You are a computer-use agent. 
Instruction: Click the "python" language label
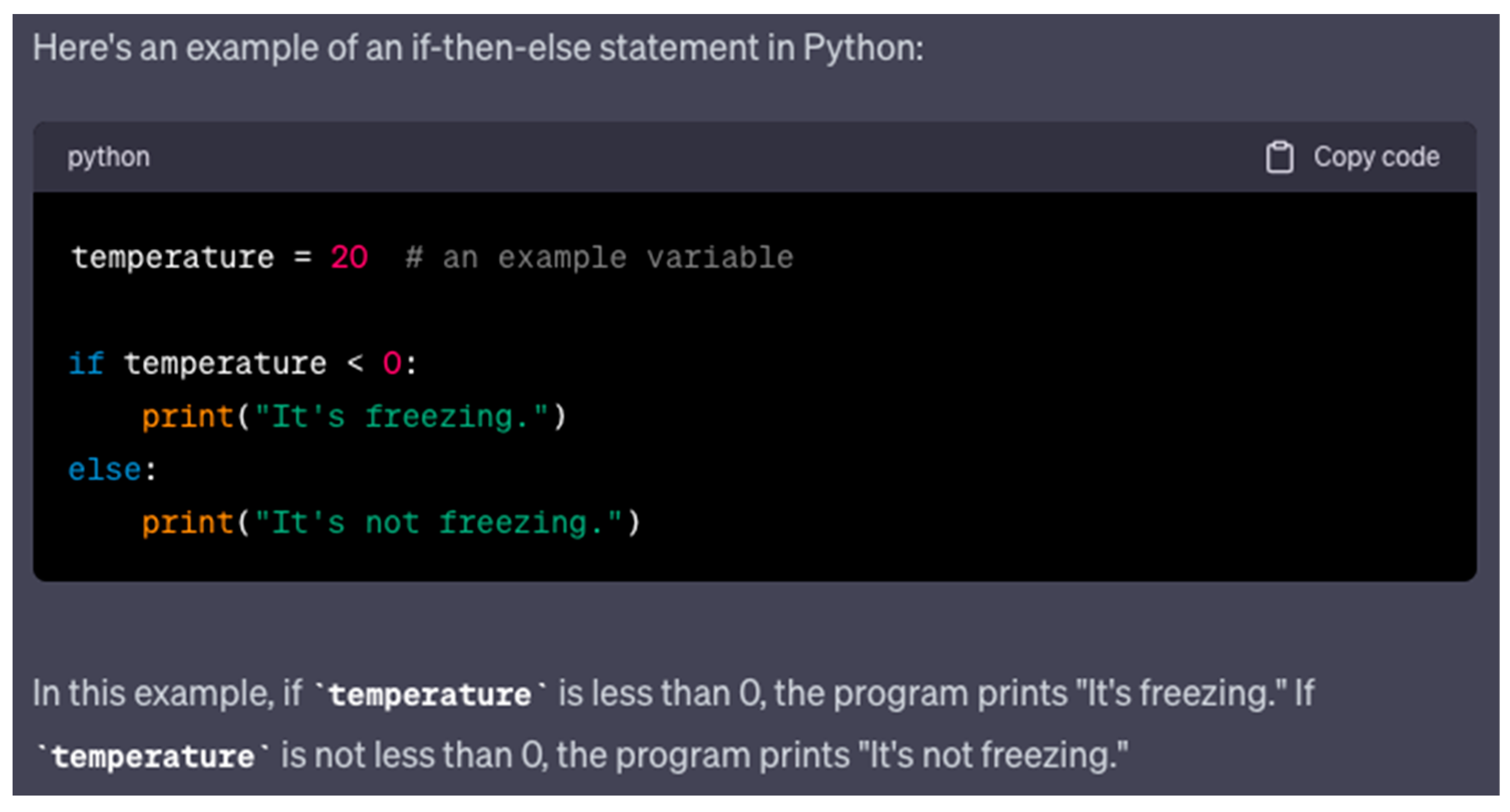(x=108, y=157)
